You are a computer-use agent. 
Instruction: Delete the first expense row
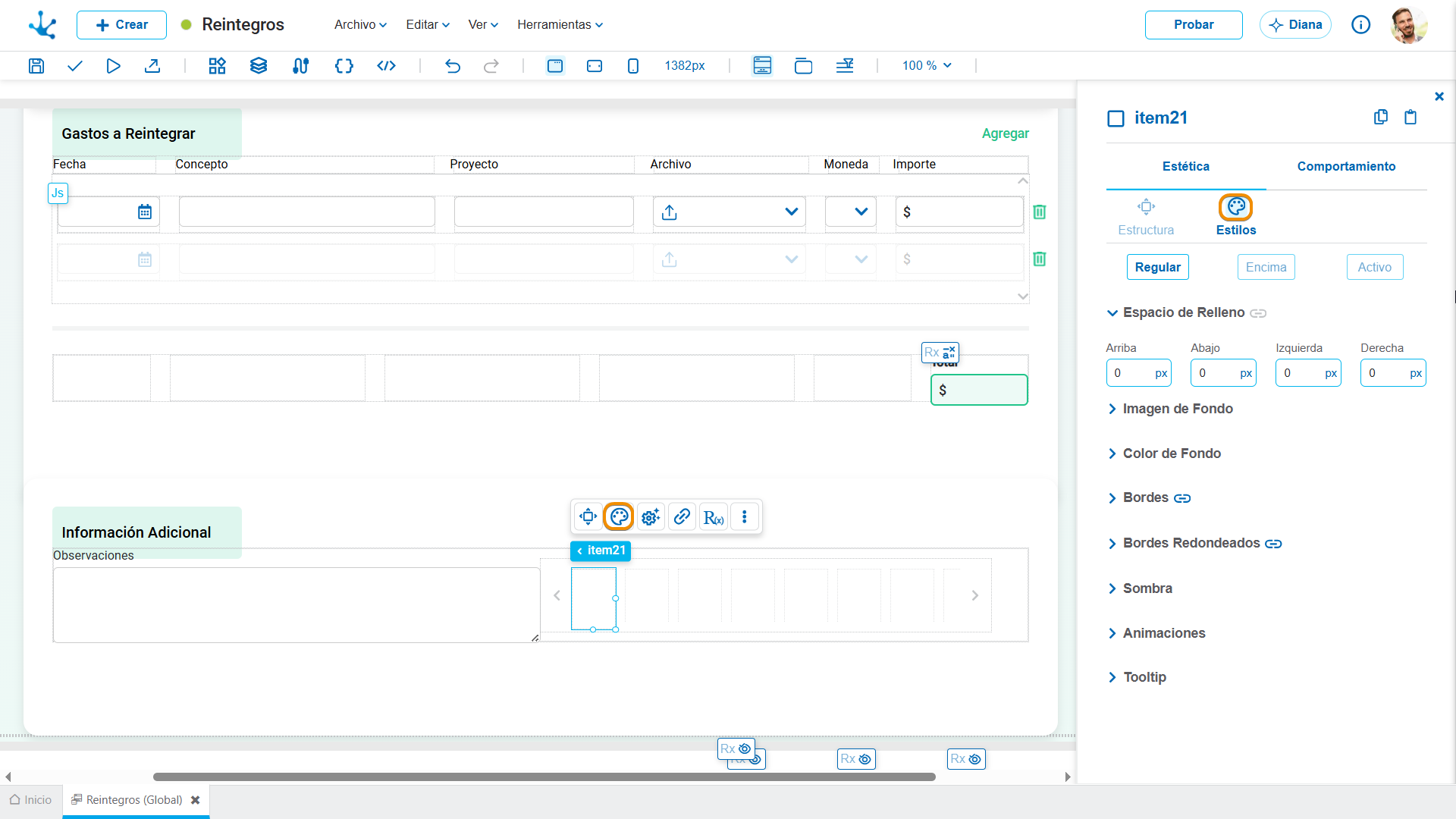click(1040, 212)
